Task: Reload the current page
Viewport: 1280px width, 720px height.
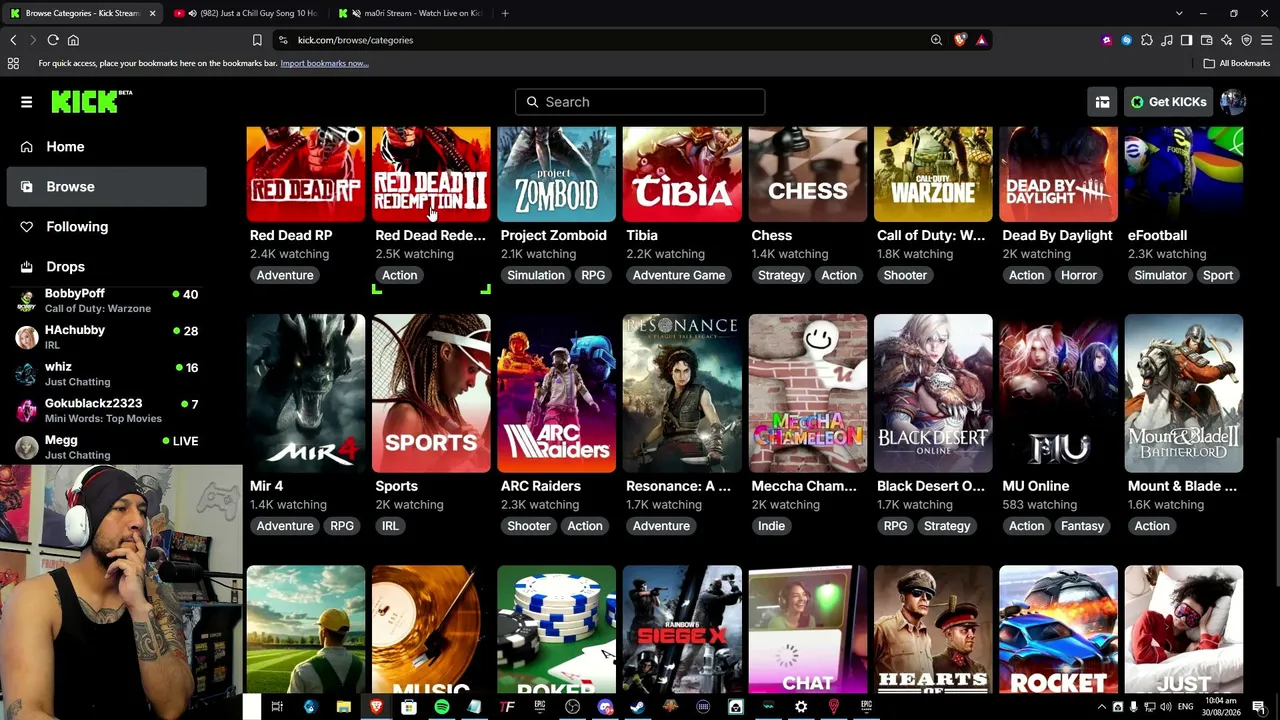Action: pyautogui.click(x=53, y=40)
